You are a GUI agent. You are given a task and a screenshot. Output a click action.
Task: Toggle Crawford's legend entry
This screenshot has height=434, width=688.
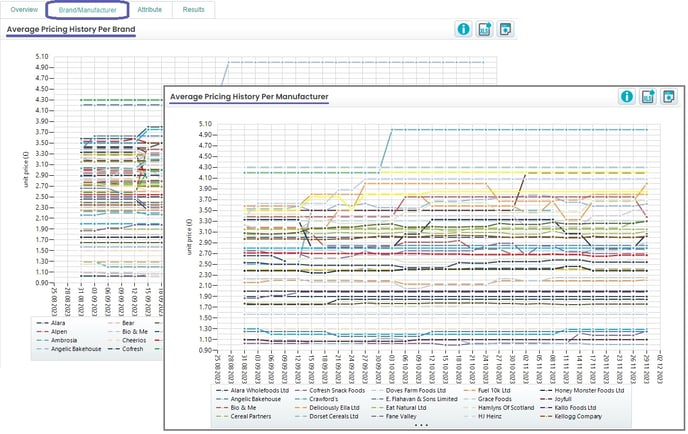coord(317,399)
